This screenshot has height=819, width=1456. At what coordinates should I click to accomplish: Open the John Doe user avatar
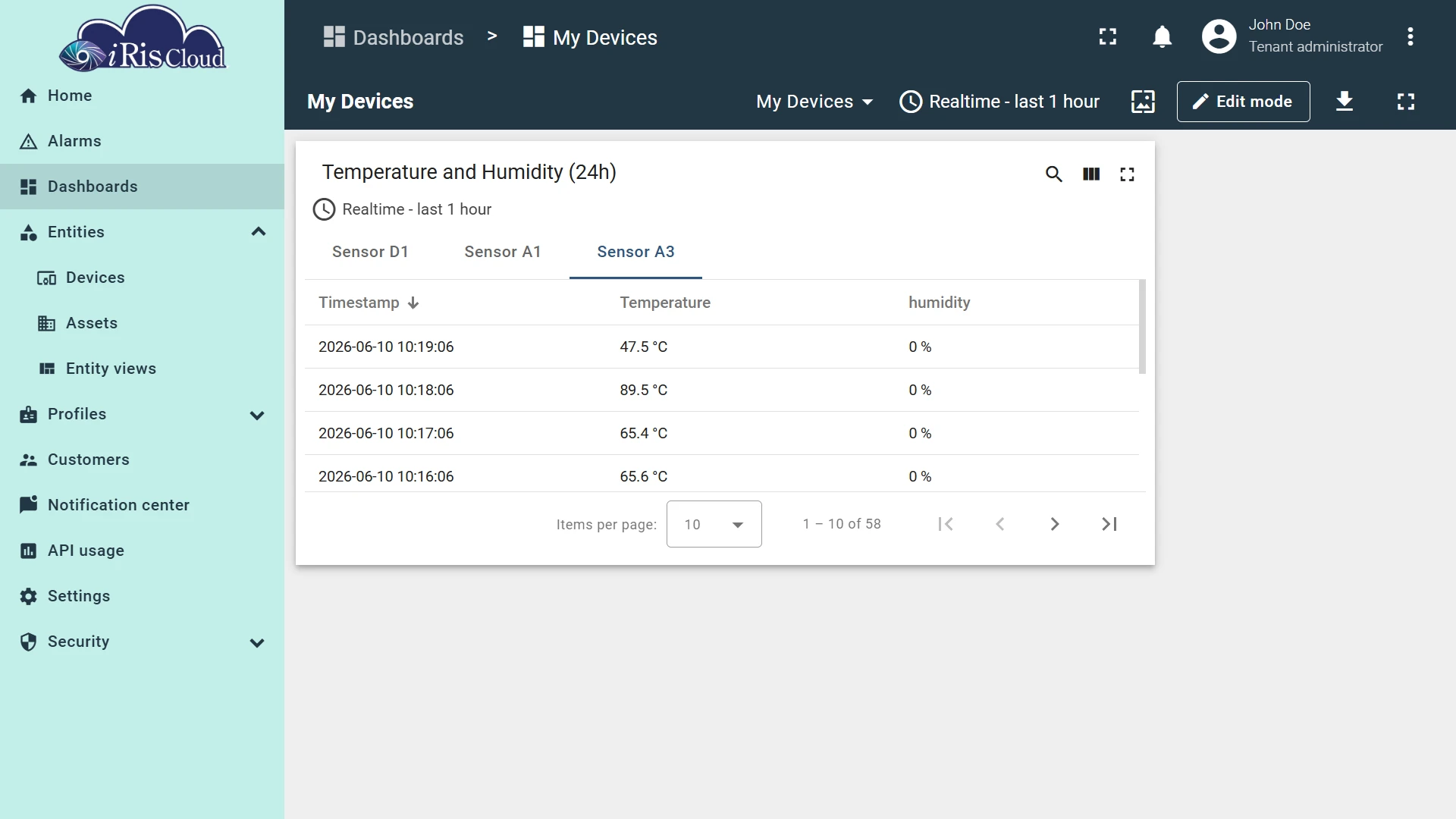1219,36
